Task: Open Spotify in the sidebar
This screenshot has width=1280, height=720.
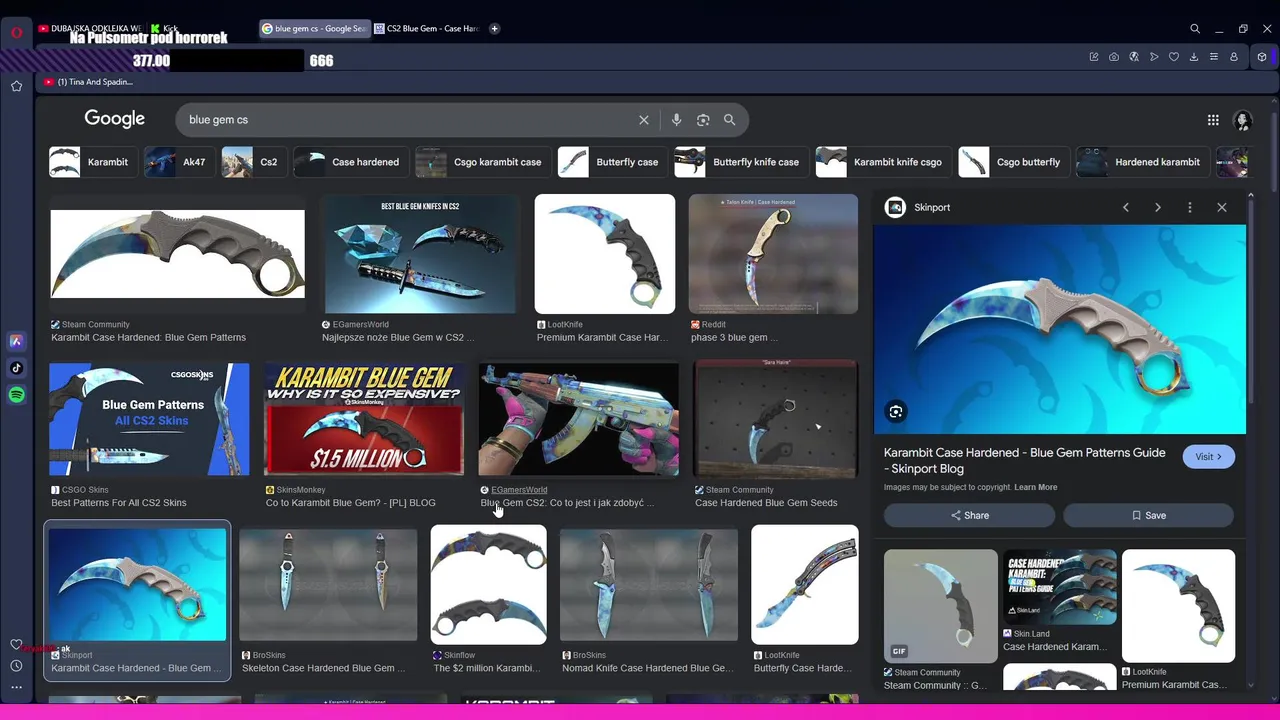Action: (x=17, y=395)
